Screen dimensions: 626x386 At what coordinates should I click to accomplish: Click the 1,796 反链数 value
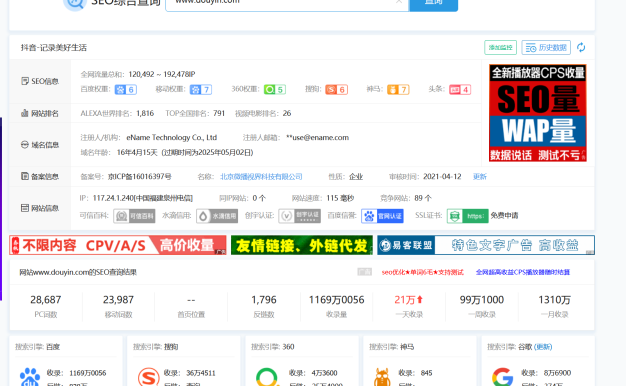pos(263,300)
